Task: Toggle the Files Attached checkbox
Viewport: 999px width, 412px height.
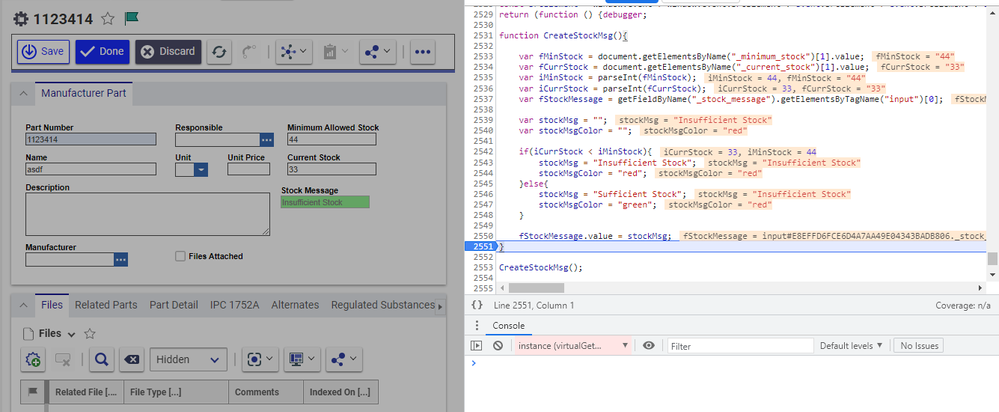Action: (x=180, y=256)
